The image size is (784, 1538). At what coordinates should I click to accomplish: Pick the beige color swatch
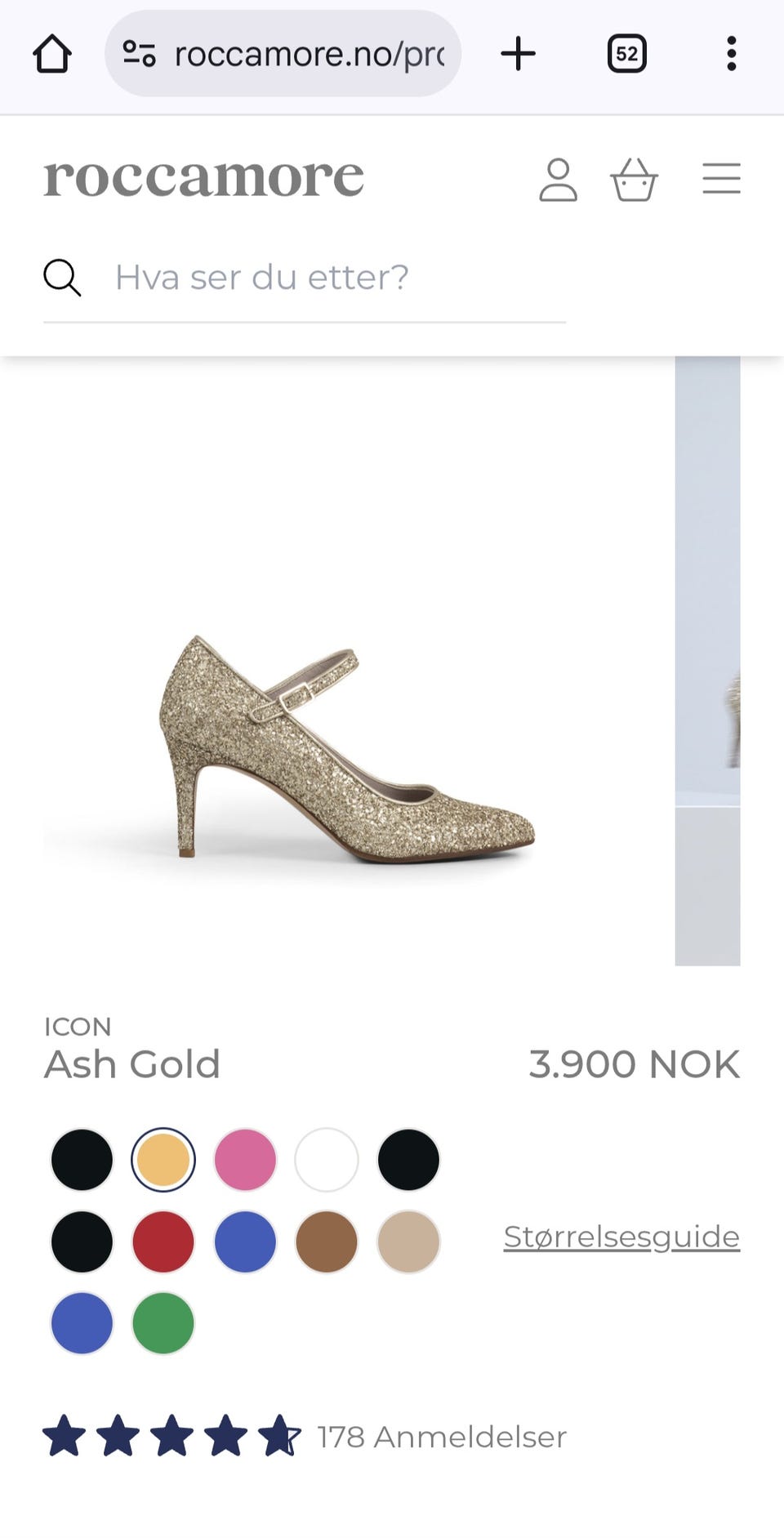(408, 1242)
